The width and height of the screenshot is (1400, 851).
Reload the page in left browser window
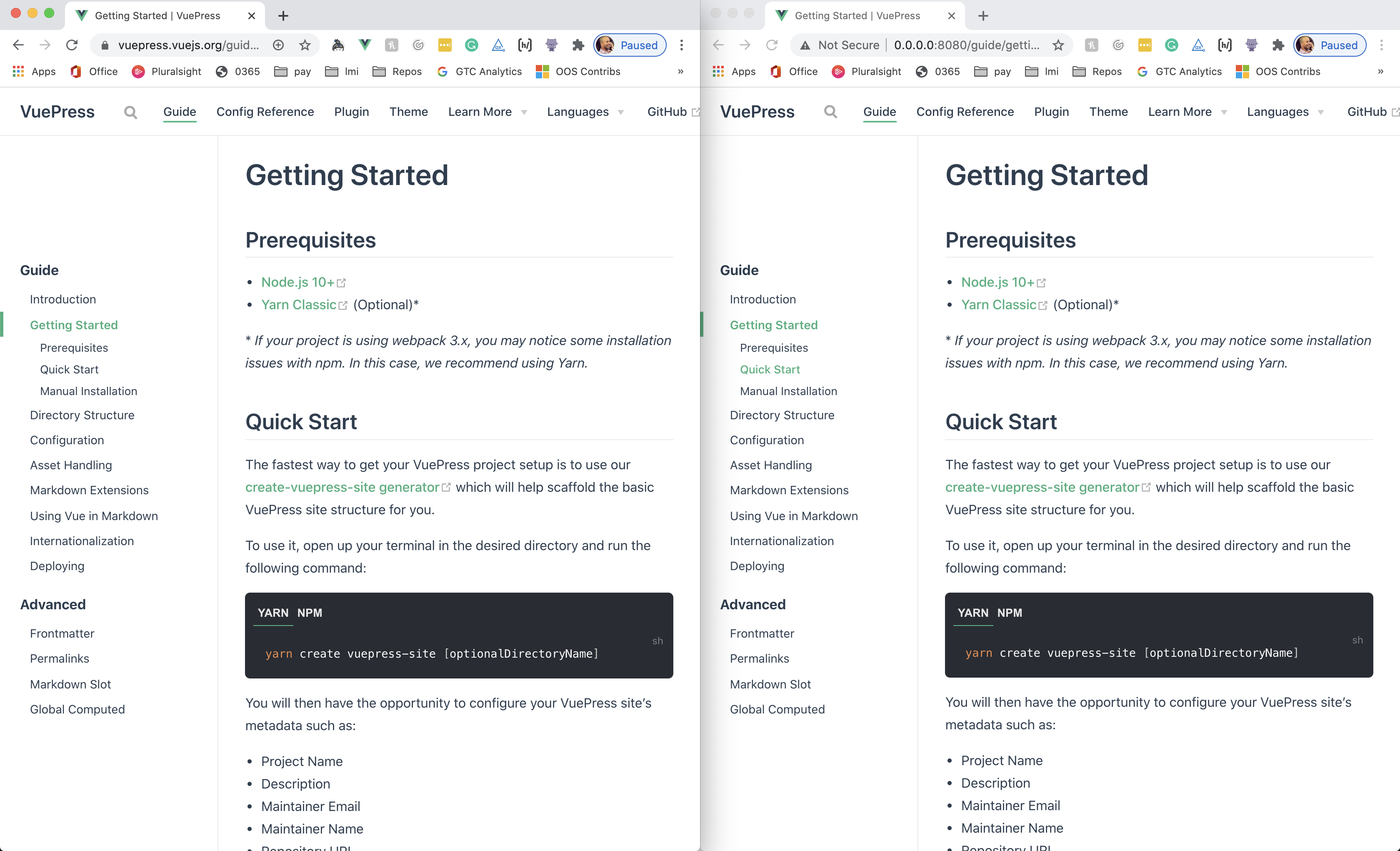72,45
